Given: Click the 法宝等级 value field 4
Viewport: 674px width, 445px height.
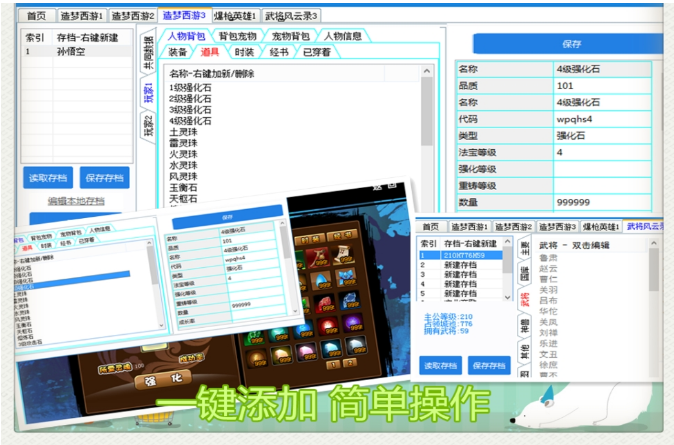Looking at the screenshot, I should point(602,153).
